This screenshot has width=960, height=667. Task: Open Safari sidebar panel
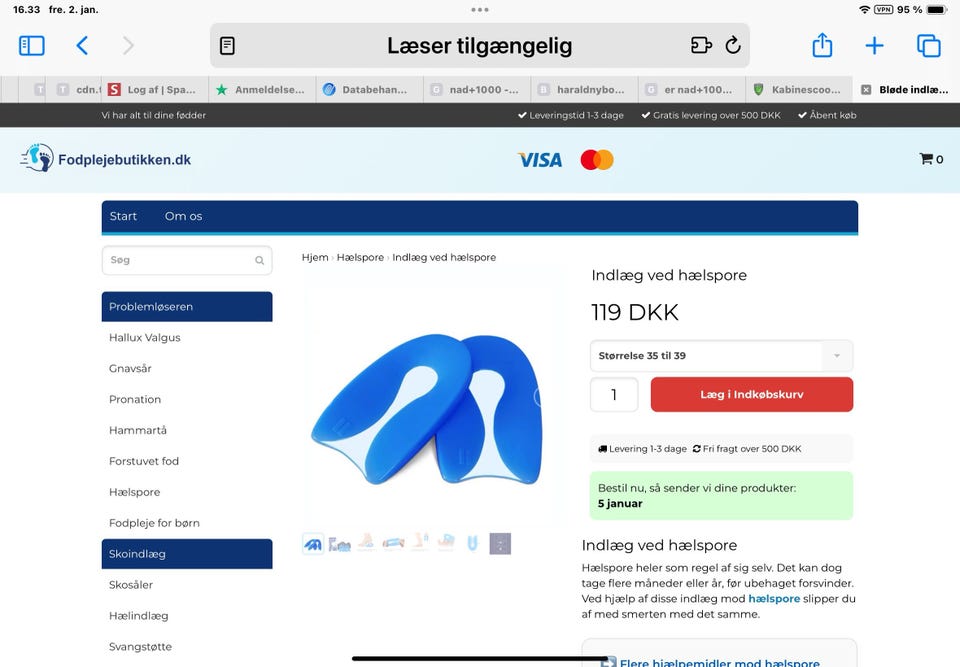coord(32,46)
